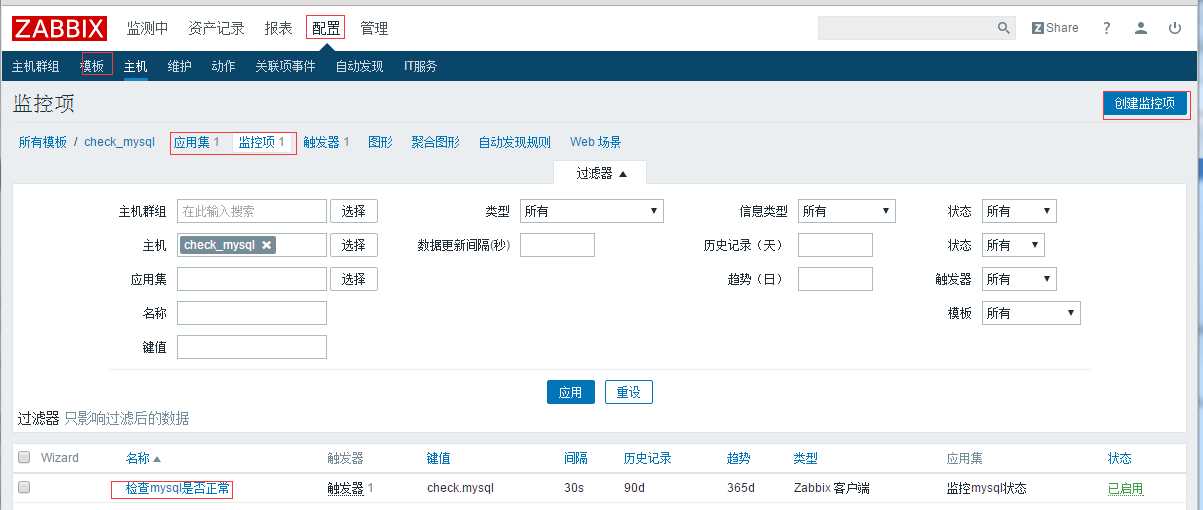Toggle select-all checkbox in table header
This screenshot has width=1203, height=510.
[x=24, y=458]
